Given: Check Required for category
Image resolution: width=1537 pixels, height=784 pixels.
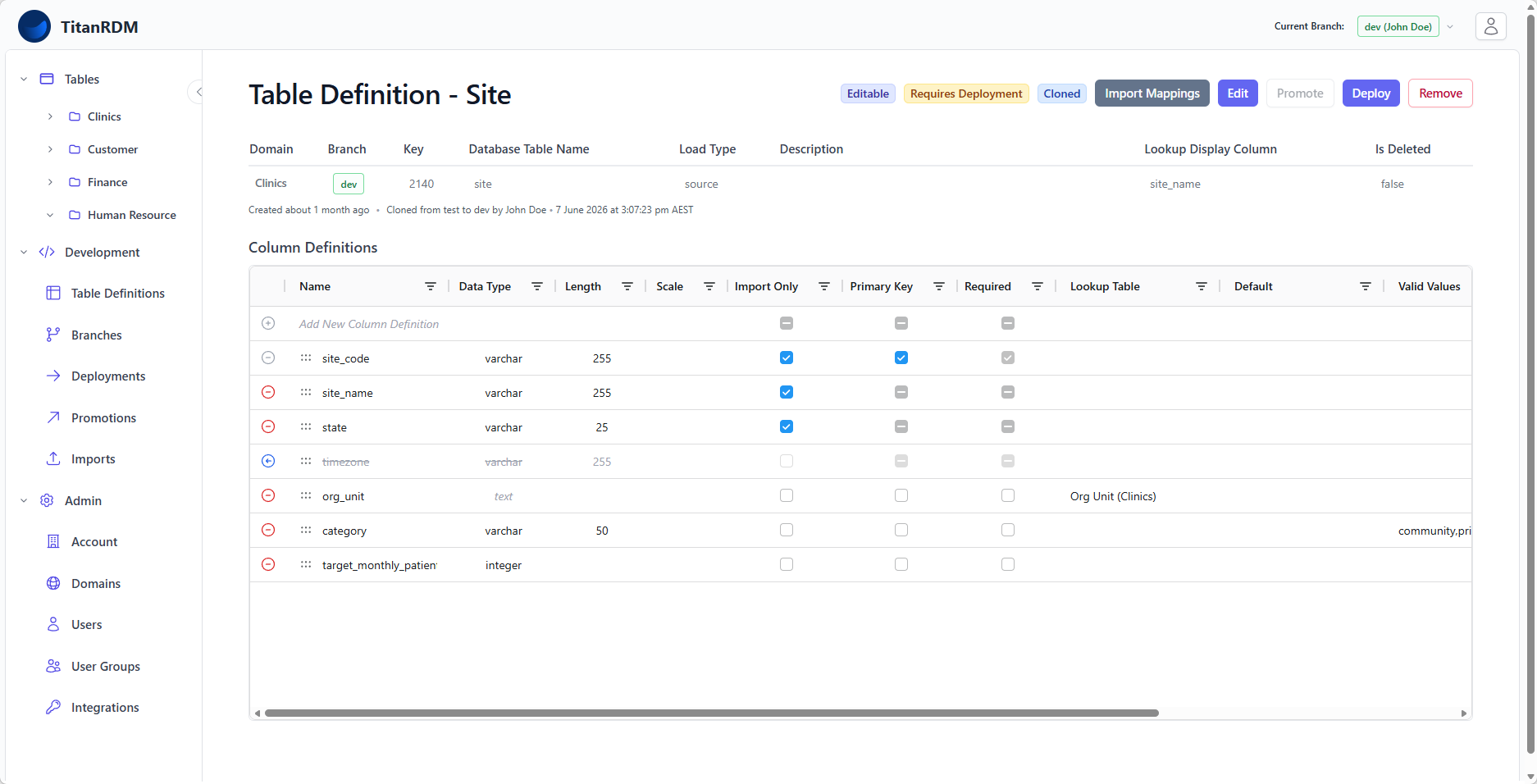Looking at the screenshot, I should coord(1008,530).
